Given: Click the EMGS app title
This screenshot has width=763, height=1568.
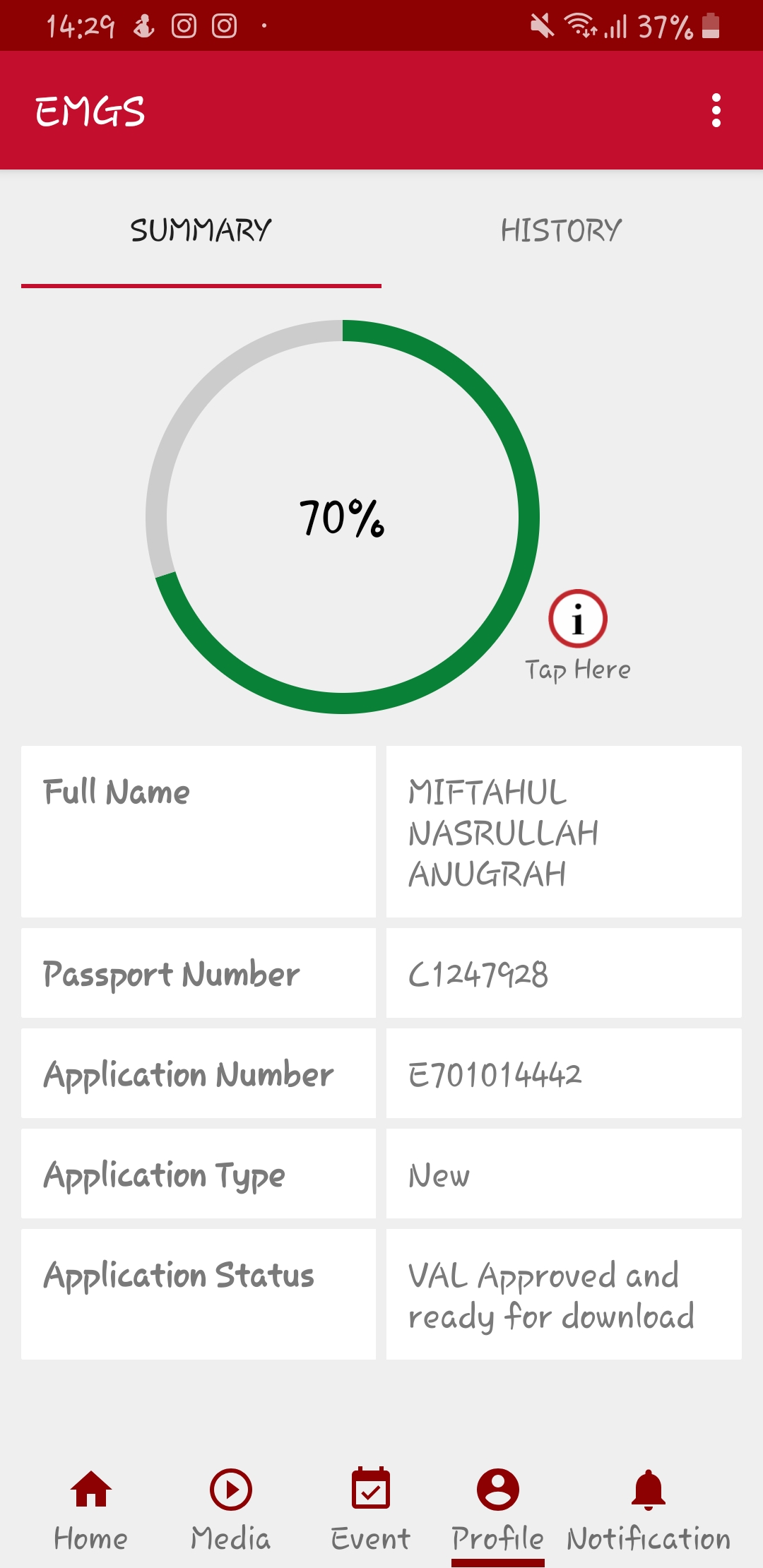Looking at the screenshot, I should [90, 112].
